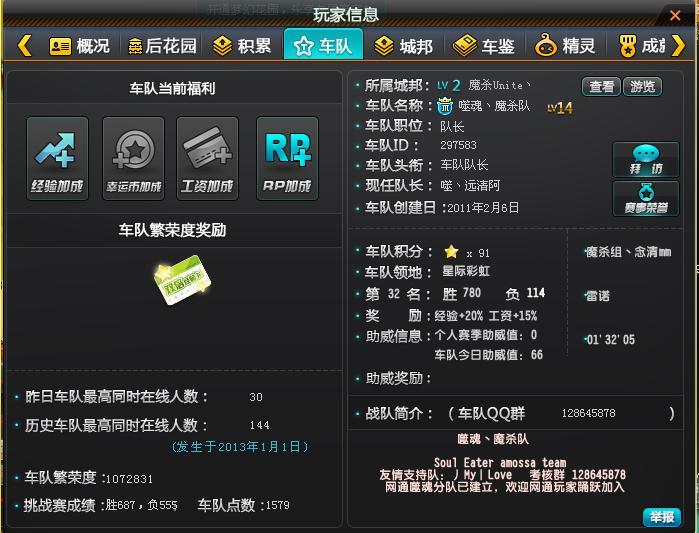Click the 游览 tour button
Image resolution: width=699 pixels, height=533 pixels.
[x=643, y=87]
